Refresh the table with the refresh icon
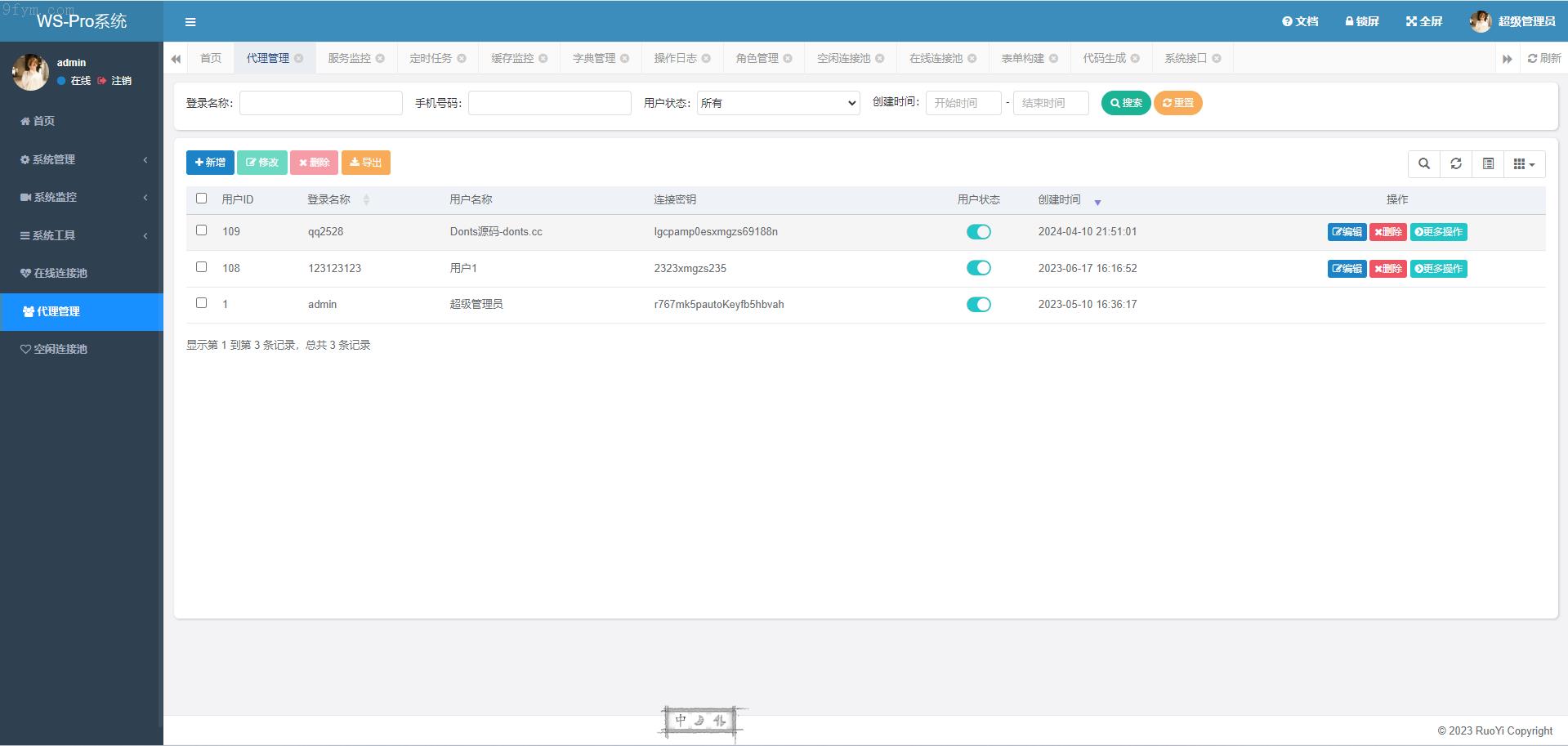This screenshot has width=1568, height=746. pos(1456,164)
